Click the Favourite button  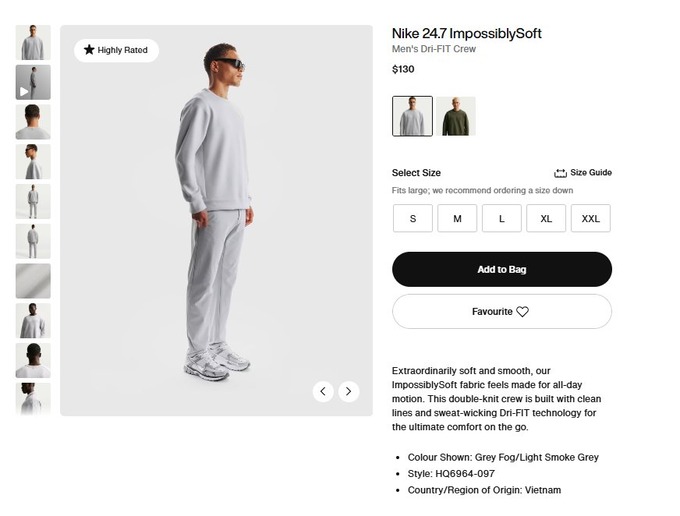502,312
